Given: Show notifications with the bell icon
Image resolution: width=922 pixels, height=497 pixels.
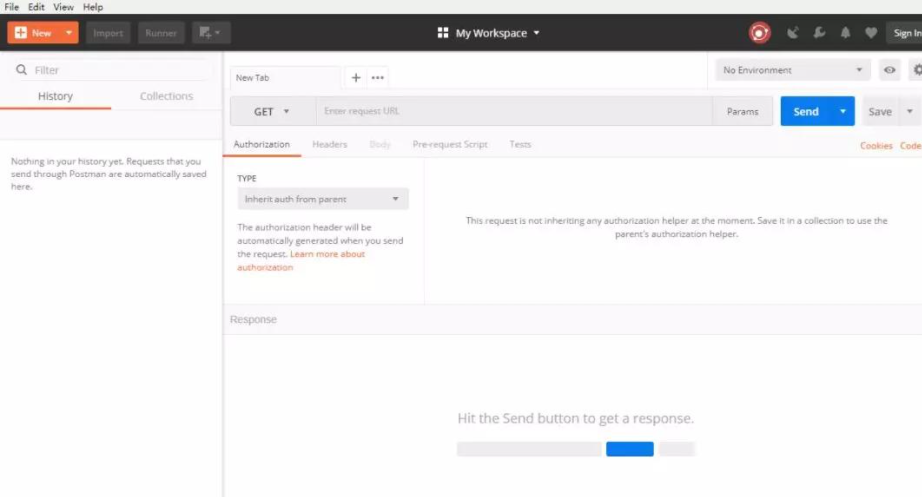Looking at the screenshot, I should 845,33.
